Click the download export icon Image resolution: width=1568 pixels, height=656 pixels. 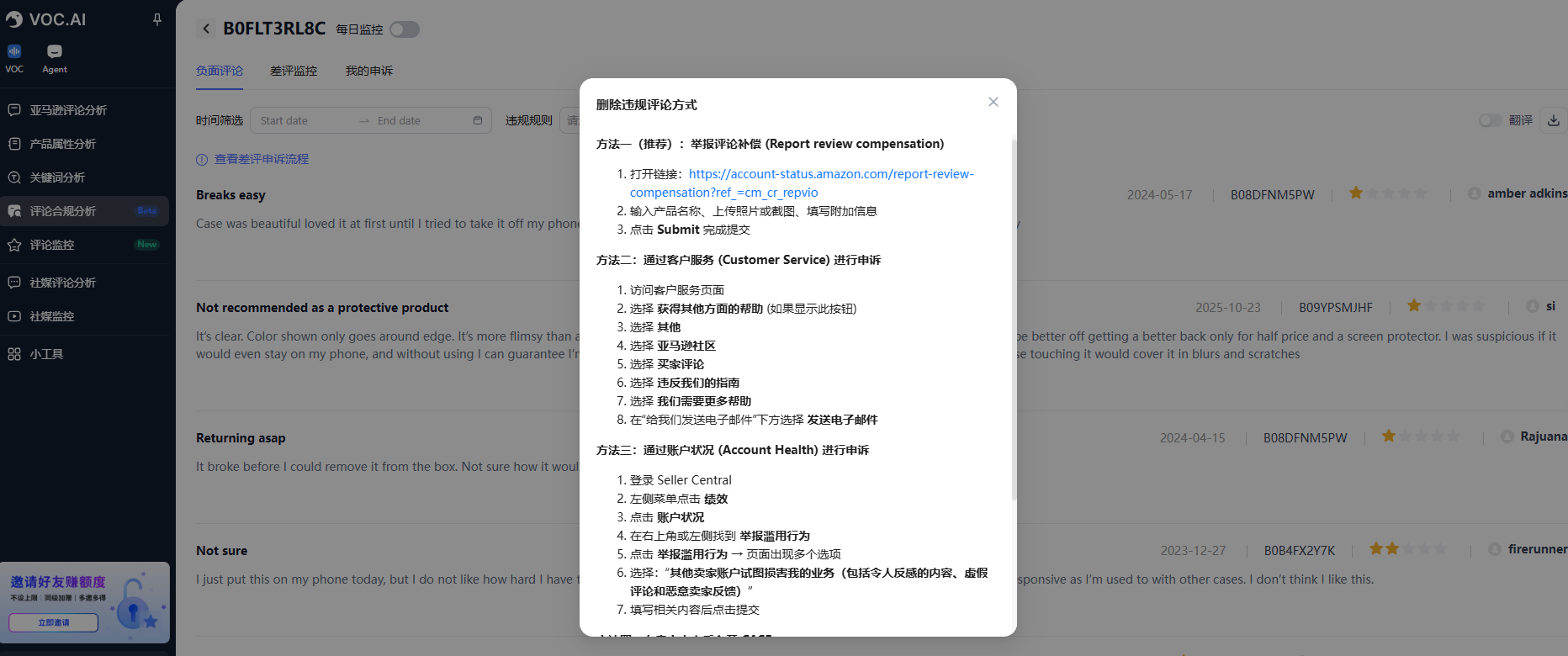pyautogui.click(x=1553, y=120)
